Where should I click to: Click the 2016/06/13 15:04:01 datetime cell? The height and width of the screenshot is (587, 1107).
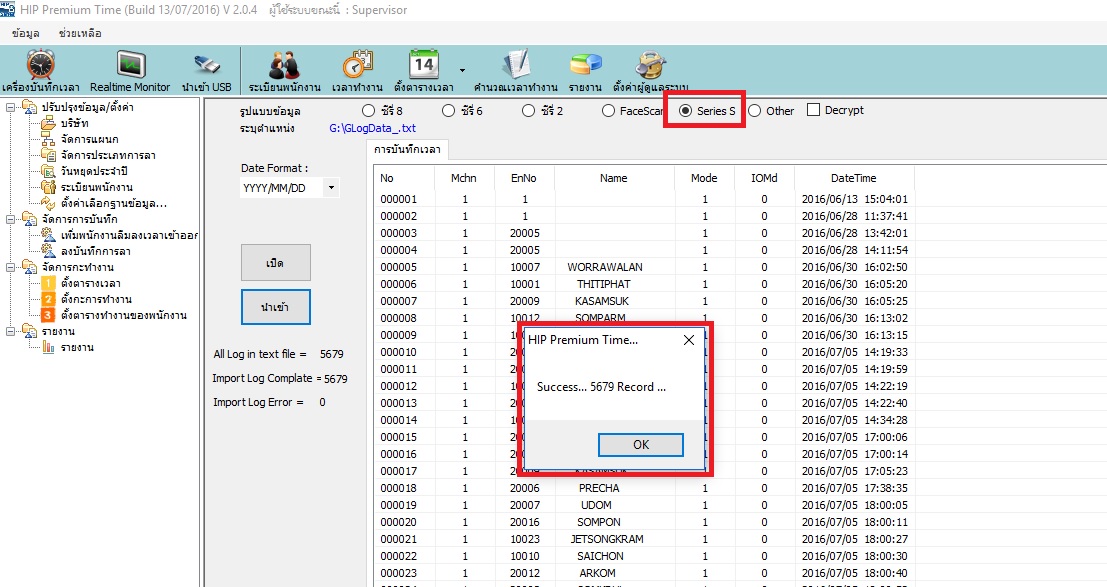854,199
